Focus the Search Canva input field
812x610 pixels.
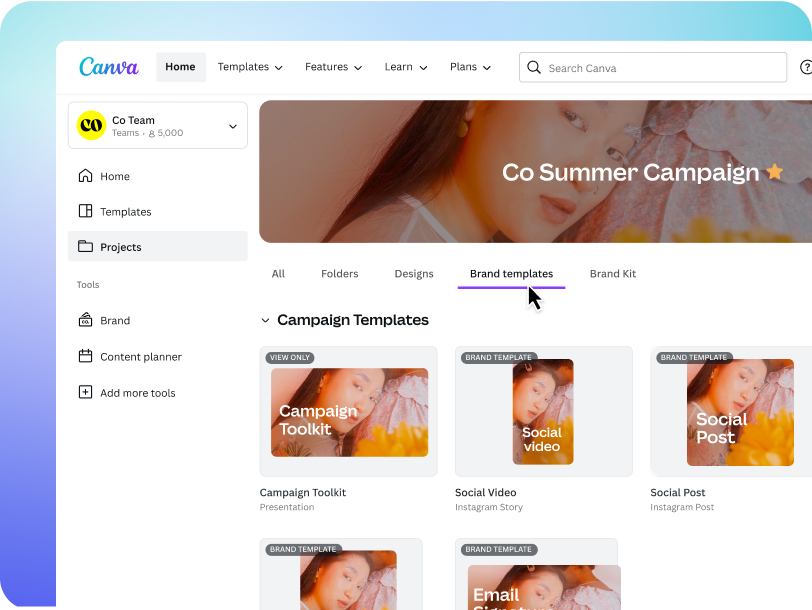[x=653, y=67]
